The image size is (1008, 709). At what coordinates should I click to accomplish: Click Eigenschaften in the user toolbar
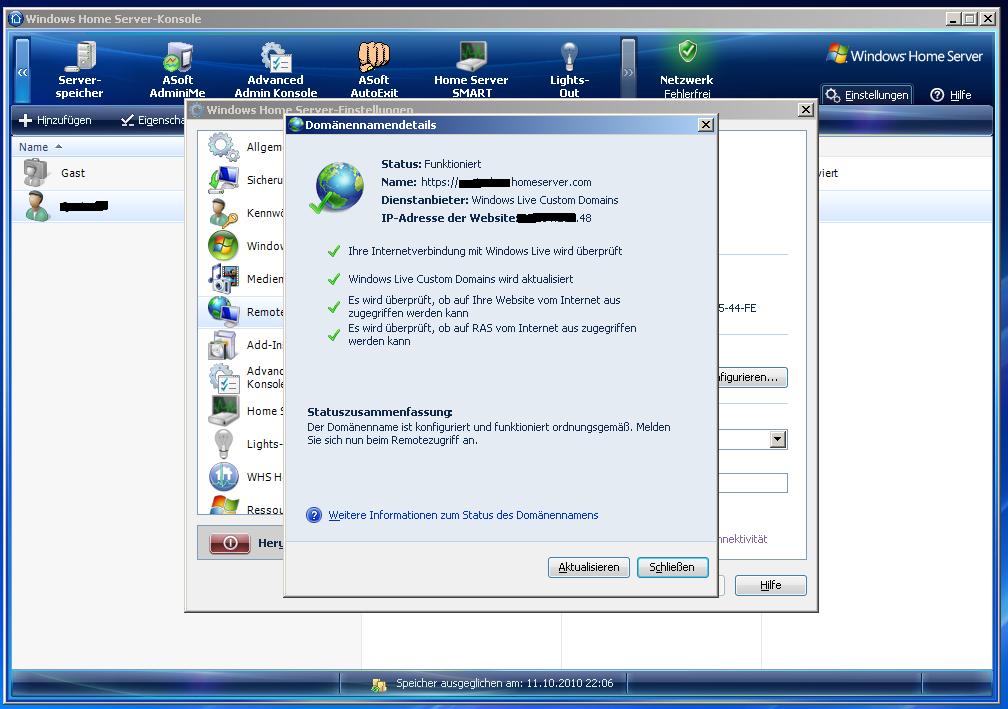point(153,120)
